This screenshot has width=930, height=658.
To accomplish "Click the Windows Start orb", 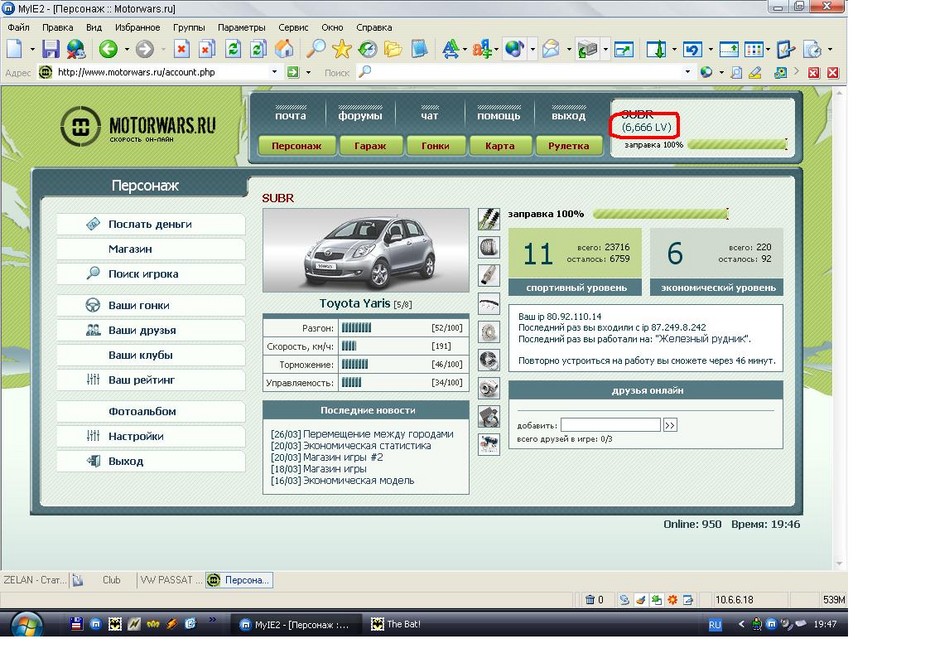I will pos(26,624).
